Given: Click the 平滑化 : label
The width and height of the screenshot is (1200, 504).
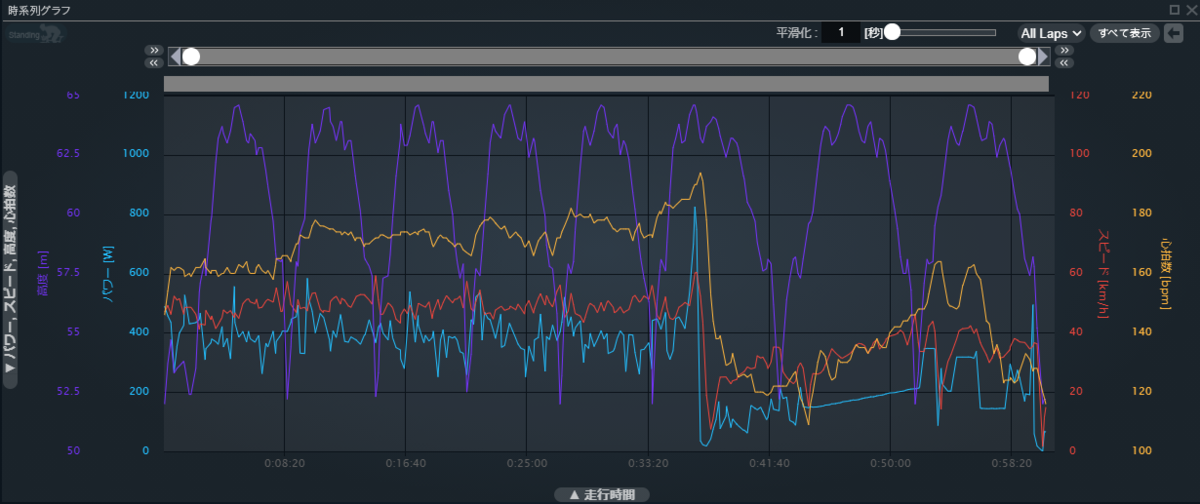Looking at the screenshot, I should click(x=797, y=33).
